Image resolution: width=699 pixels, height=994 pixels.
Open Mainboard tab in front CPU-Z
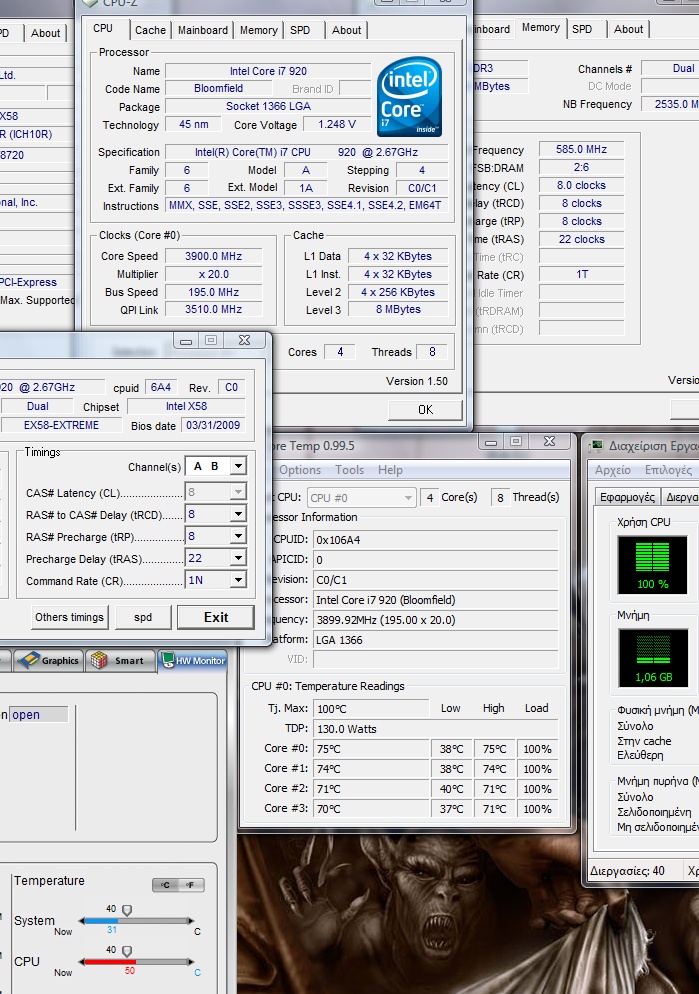click(x=203, y=30)
